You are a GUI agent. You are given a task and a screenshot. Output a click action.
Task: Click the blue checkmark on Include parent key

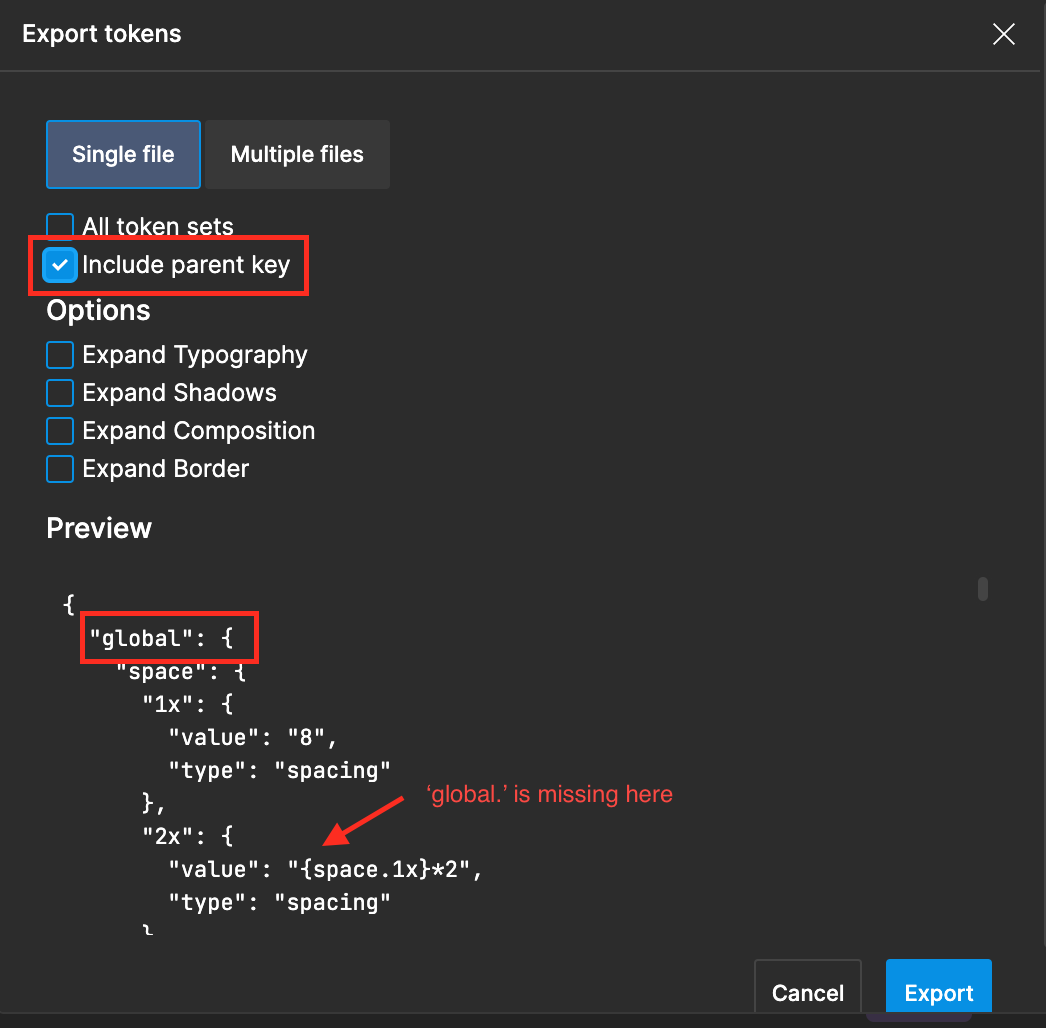[60, 265]
